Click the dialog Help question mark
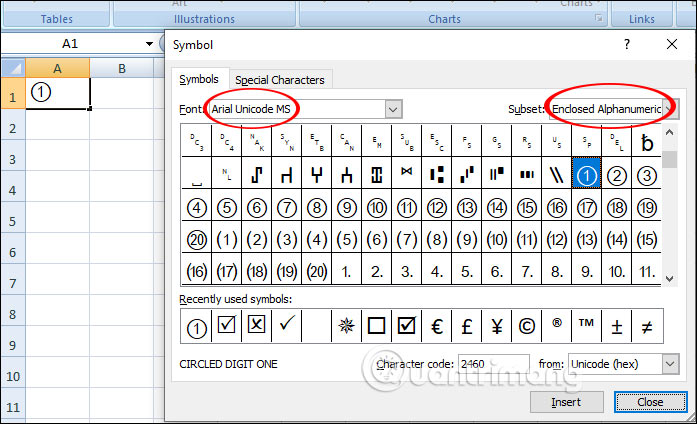Screen dimensions: 697x424 (x=627, y=44)
